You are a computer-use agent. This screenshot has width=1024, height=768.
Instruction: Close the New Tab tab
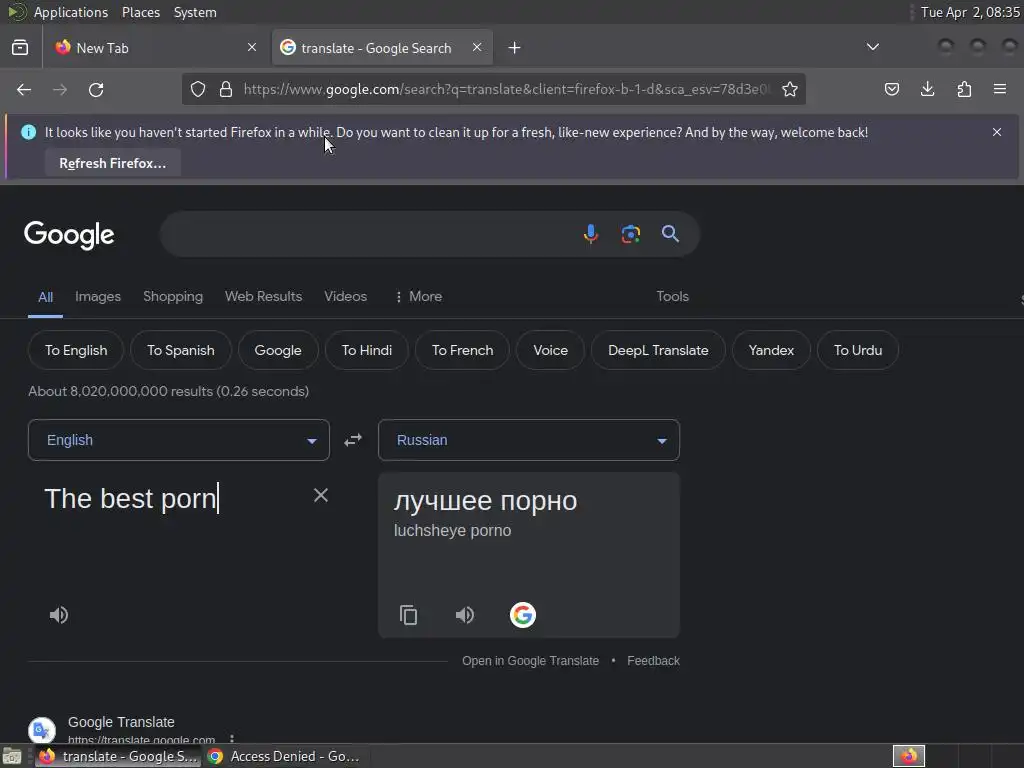252,47
